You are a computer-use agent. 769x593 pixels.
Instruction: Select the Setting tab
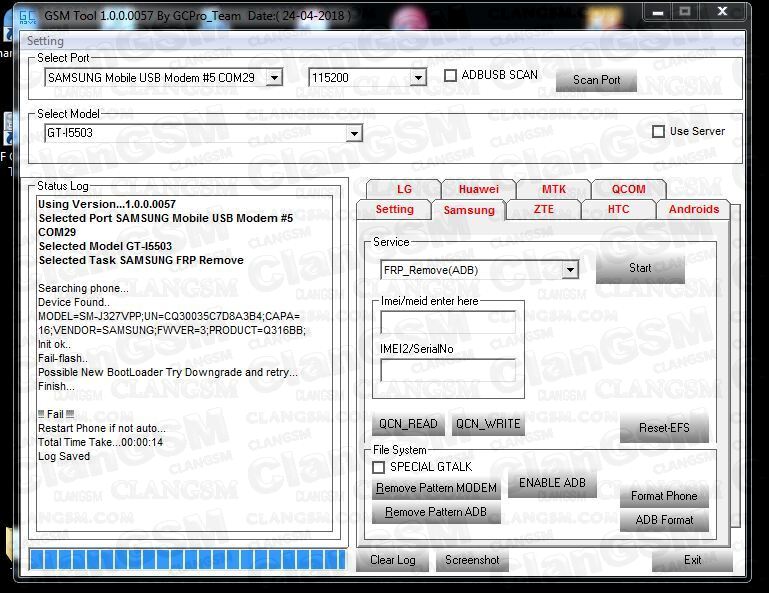point(394,209)
